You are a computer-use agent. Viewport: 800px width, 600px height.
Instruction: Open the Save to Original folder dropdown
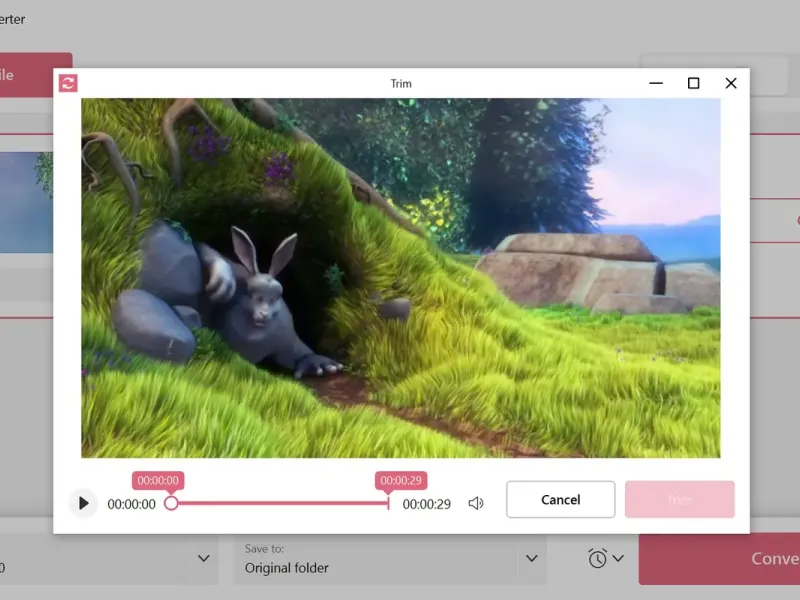[x=531, y=559]
